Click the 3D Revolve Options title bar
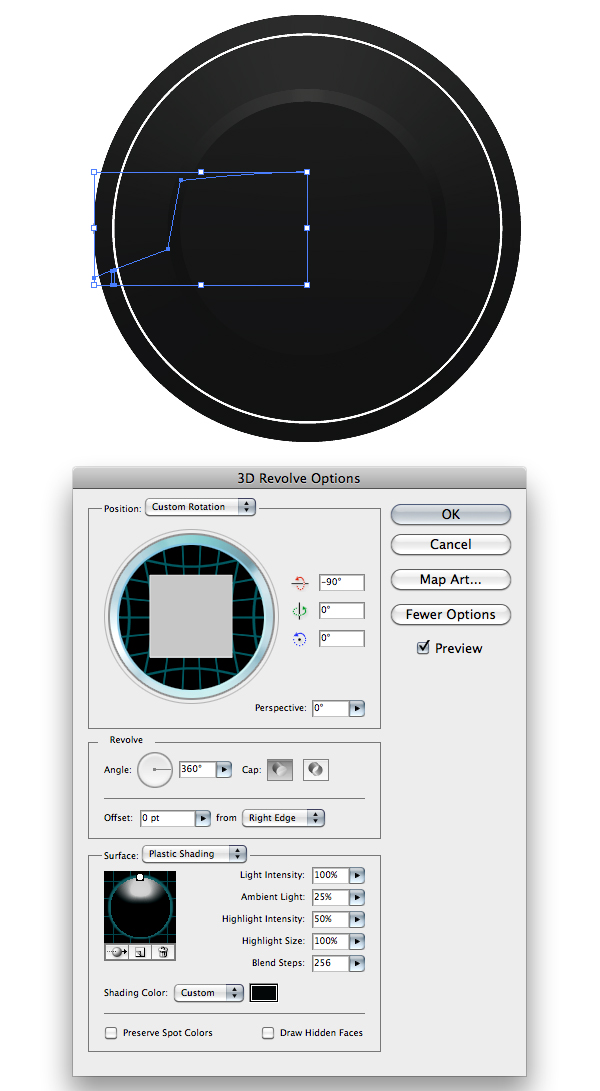600x1091 pixels. click(299, 478)
